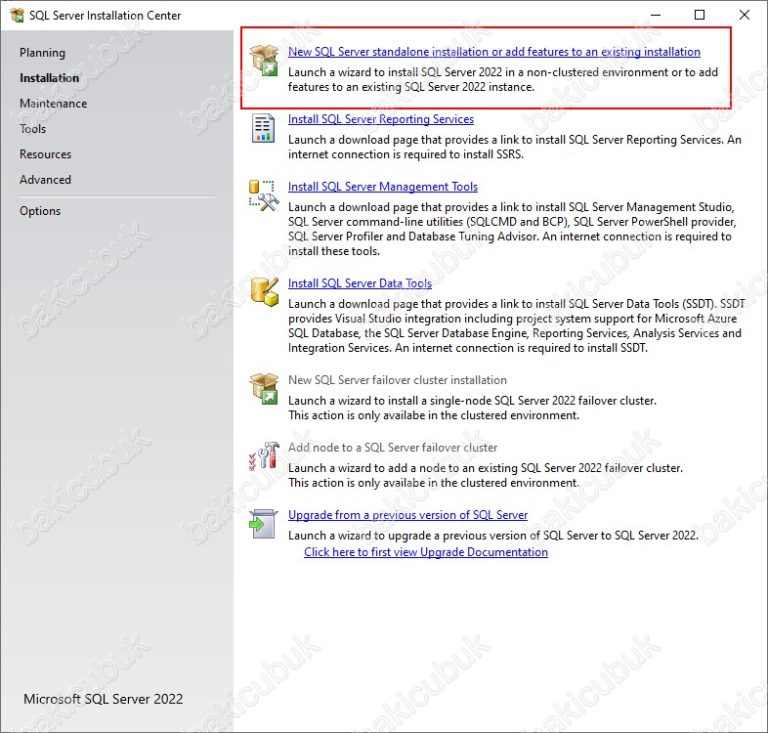Open the Advanced section
768x733 pixels.
(45, 180)
